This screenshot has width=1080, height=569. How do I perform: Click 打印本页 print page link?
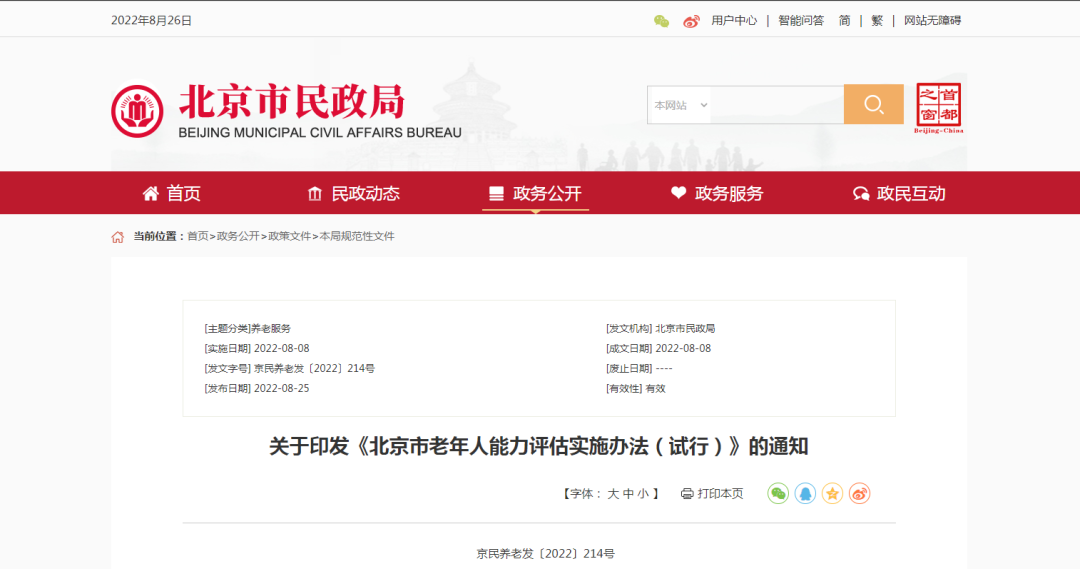pyautogui.click(x=712, y=494)
